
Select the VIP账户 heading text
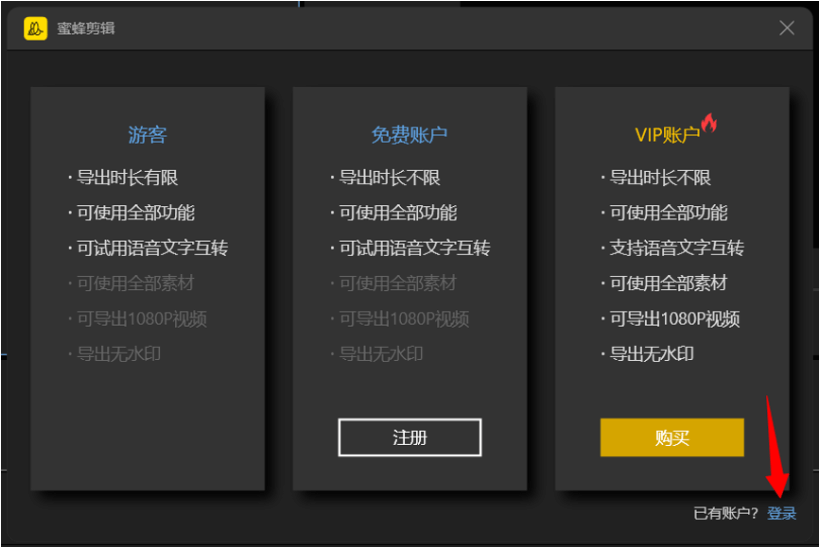click(x=667, y=135)
